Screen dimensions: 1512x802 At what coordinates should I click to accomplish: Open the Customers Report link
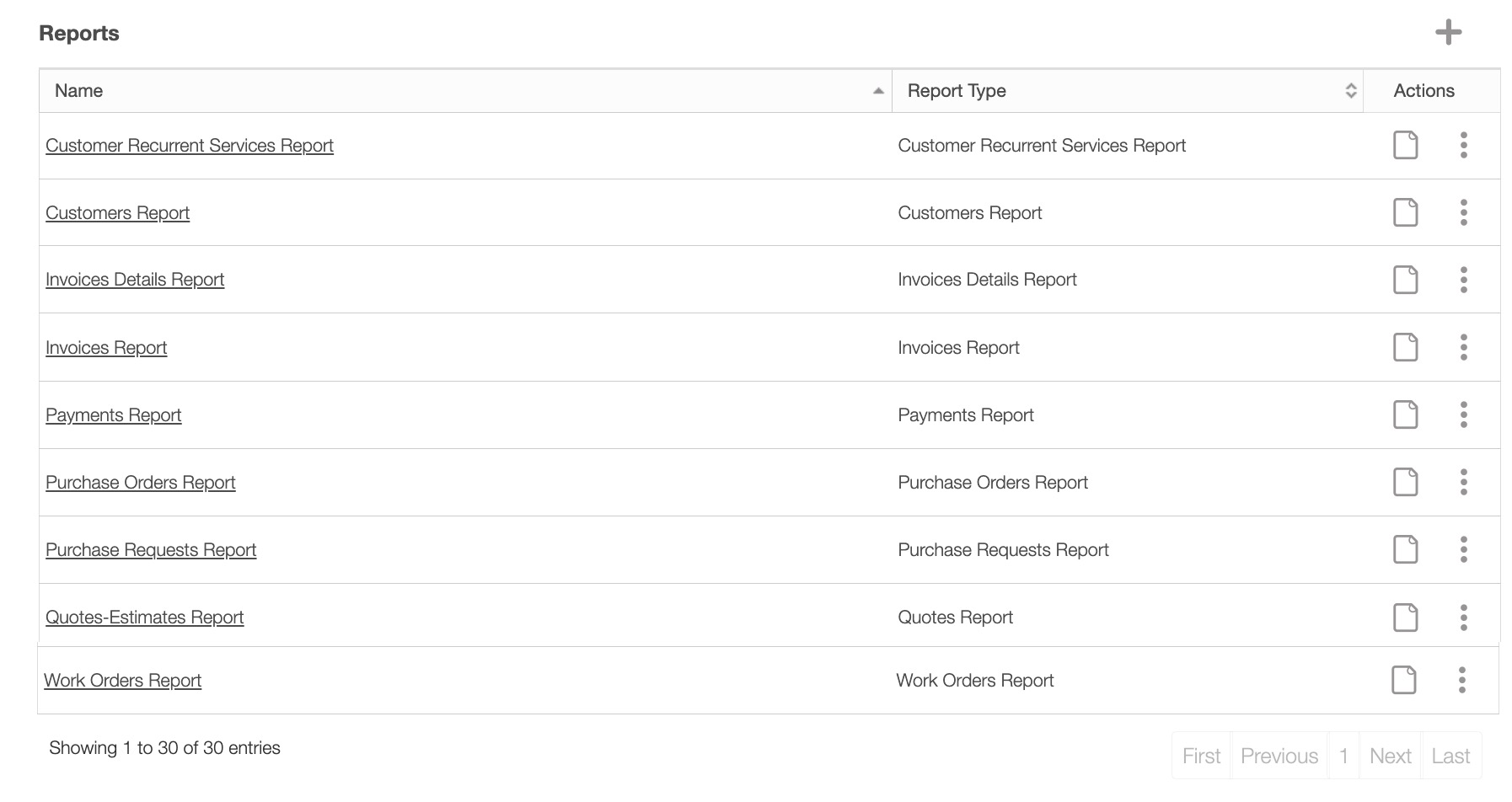coord(117,213)
